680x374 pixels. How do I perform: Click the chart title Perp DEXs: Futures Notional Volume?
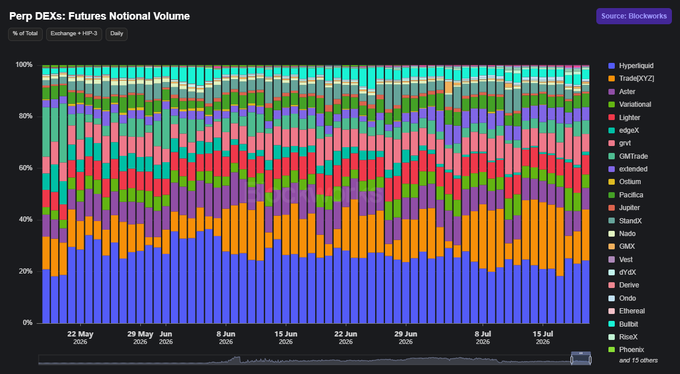99,16
